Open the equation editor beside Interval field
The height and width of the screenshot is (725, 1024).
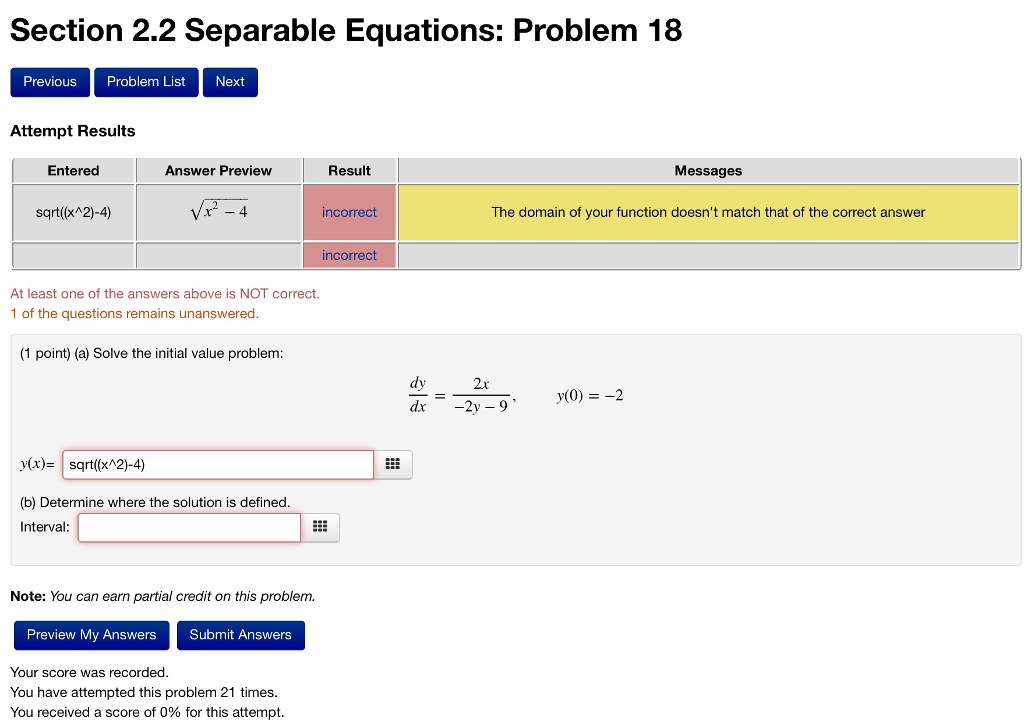coord(320,527)
